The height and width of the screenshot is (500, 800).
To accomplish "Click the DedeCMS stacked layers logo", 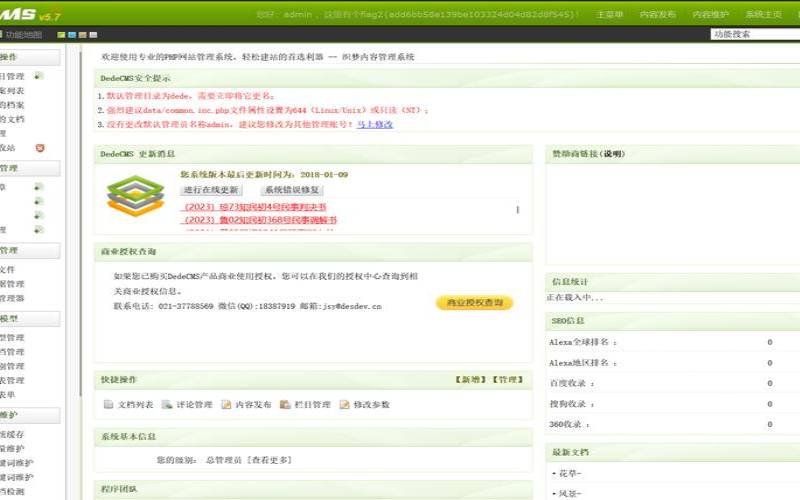I will coord(135,195).
